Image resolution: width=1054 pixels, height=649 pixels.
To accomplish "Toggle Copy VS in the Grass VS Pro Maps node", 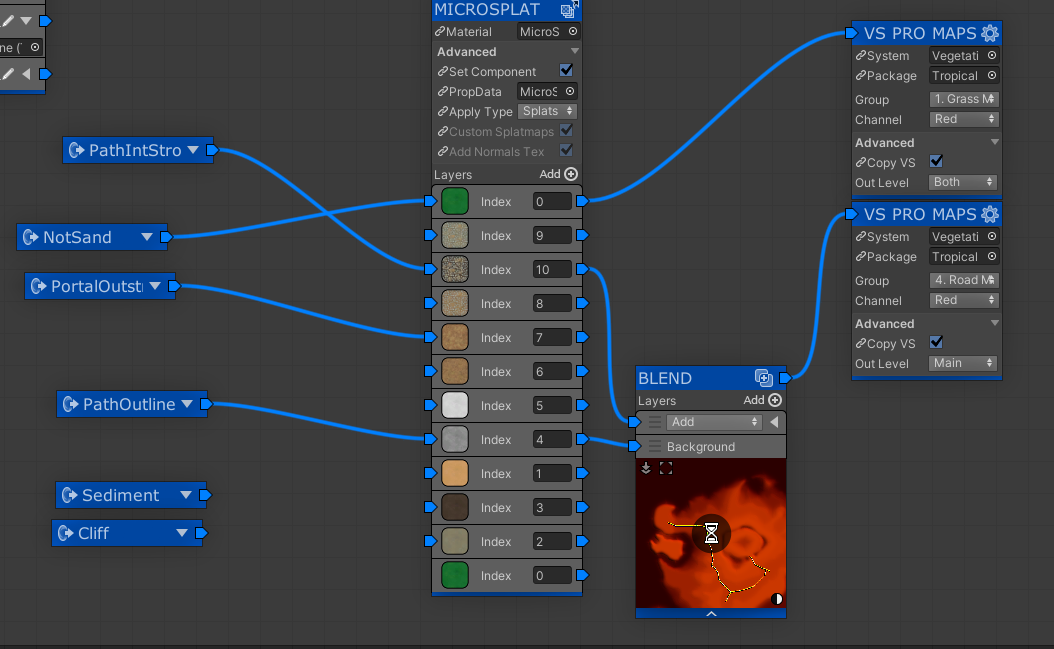I will 936,161.
